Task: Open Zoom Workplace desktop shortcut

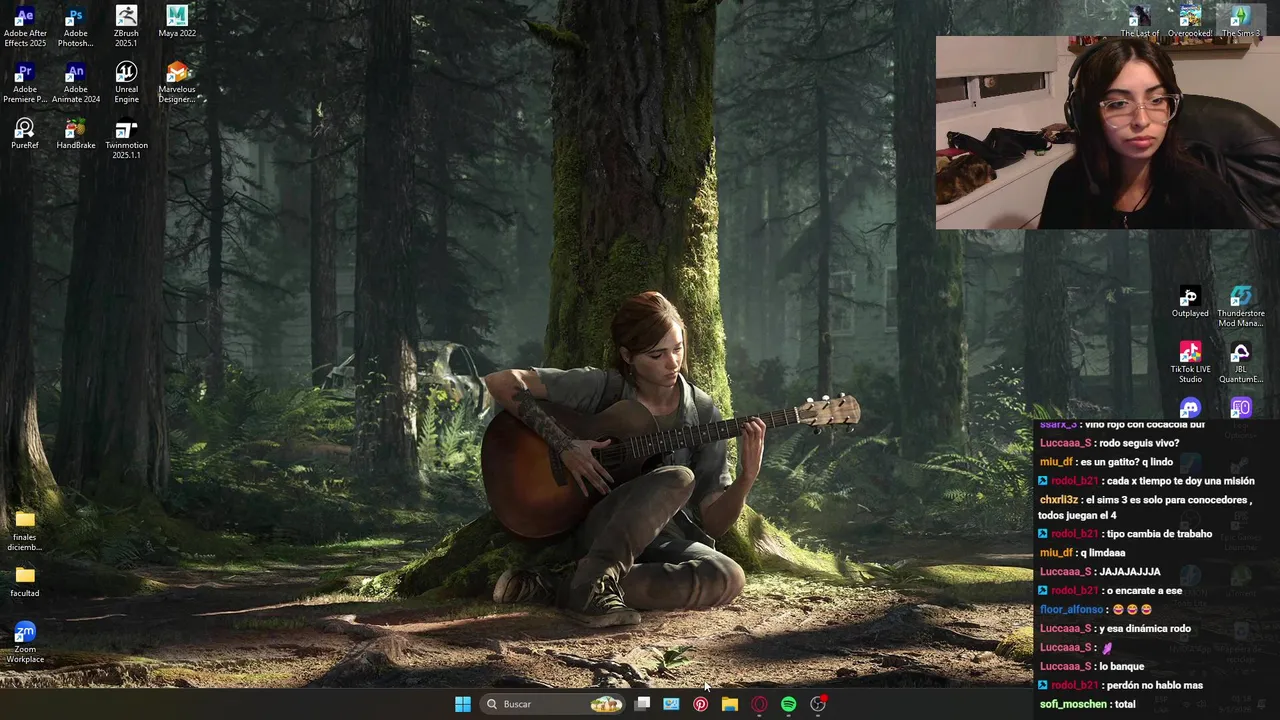Action: pos(25,643)
